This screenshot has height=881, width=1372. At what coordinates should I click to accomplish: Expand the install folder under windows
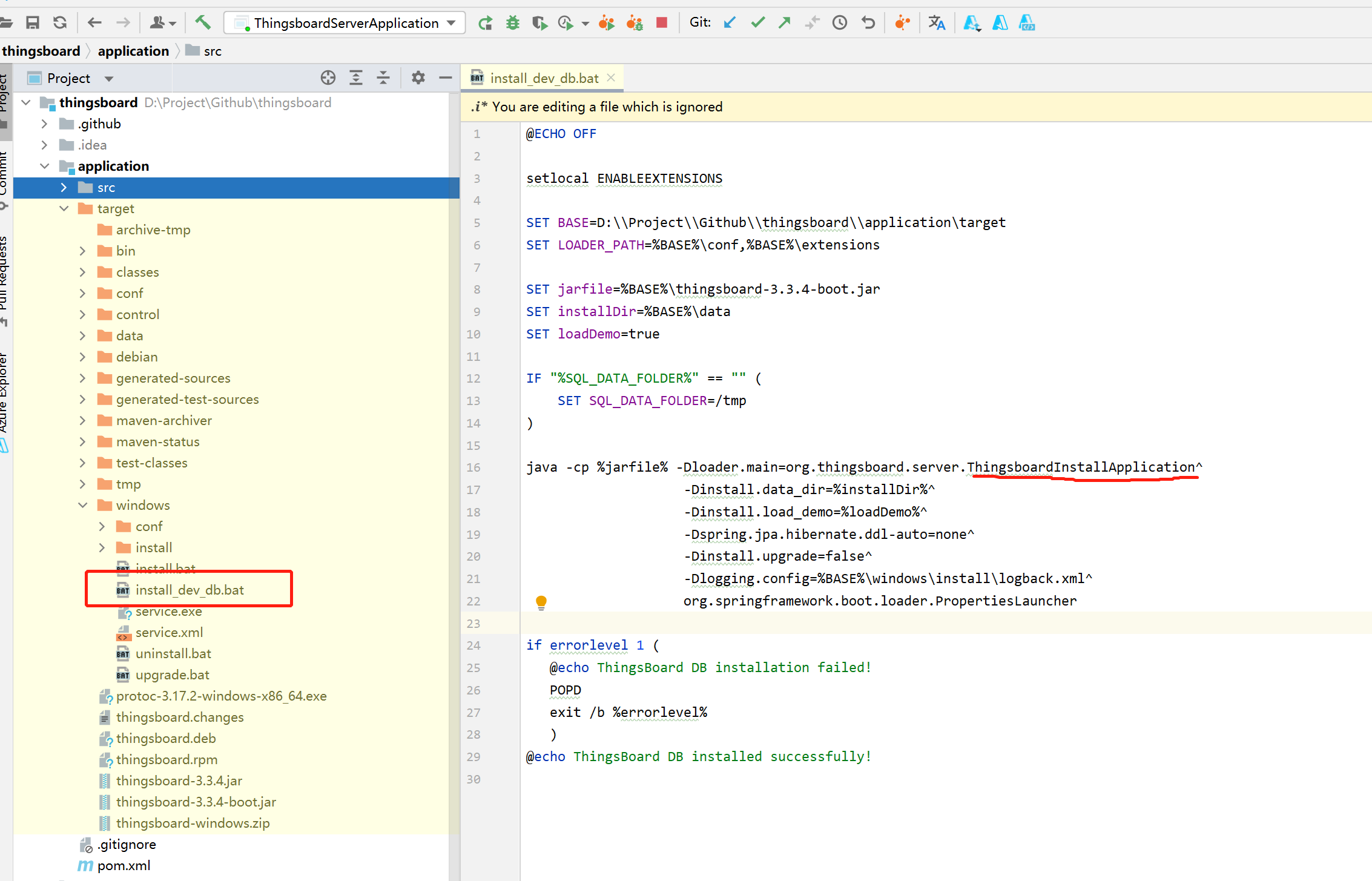102,547
